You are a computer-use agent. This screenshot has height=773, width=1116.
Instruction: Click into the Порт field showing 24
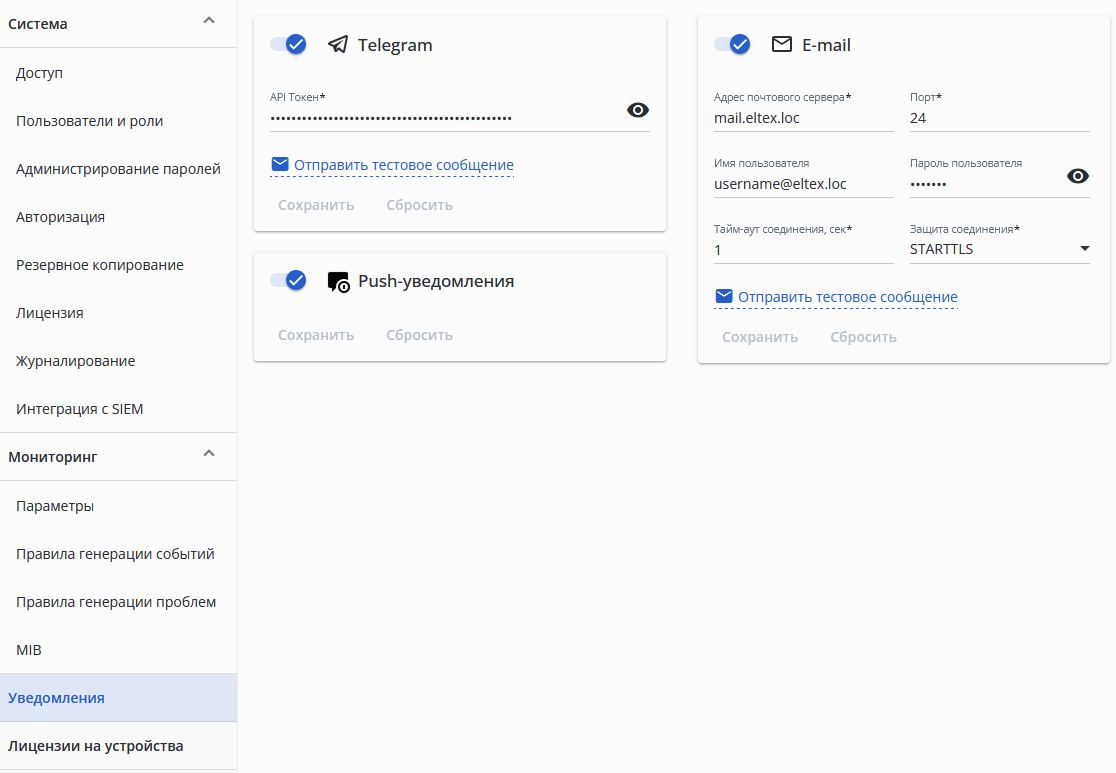999,118
